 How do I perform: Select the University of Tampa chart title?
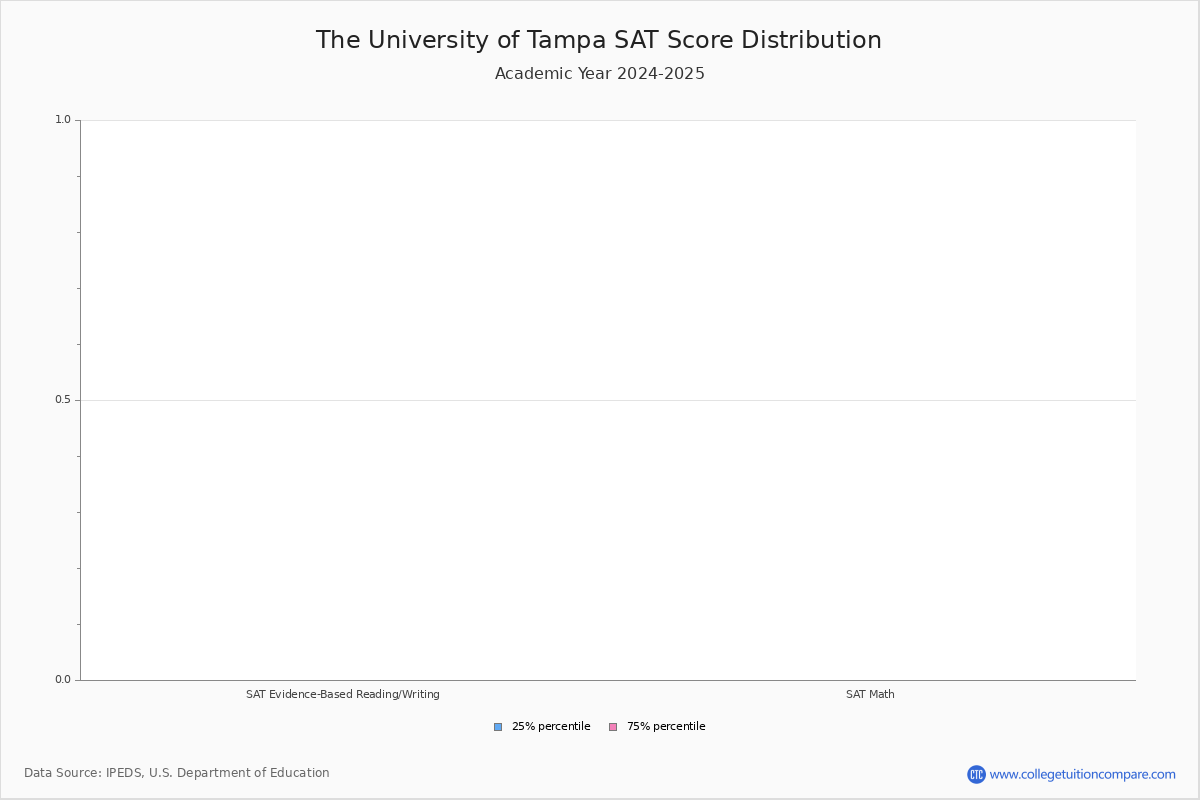coord(598,40)
